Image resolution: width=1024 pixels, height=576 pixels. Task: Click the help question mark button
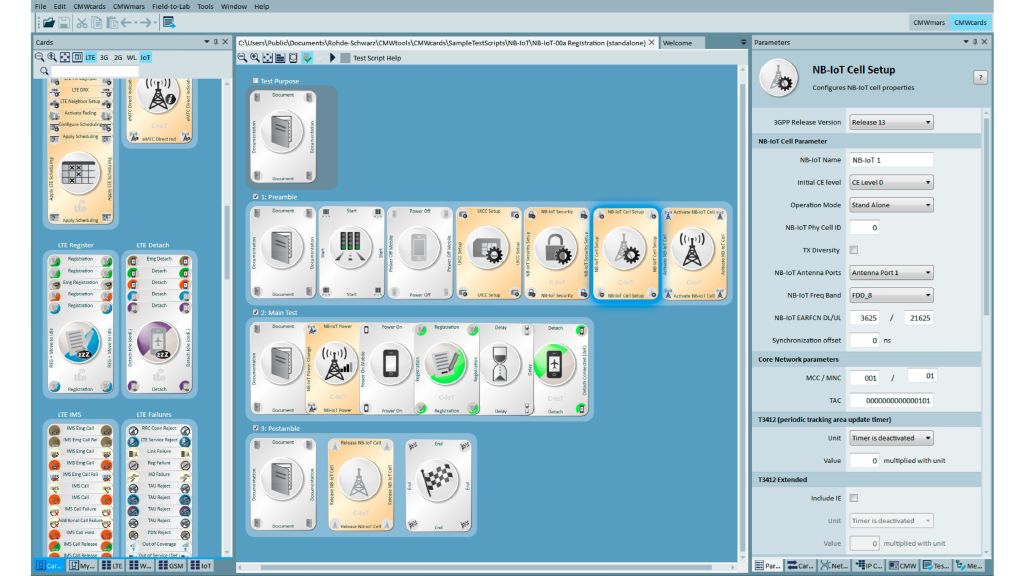coord(980,77)
